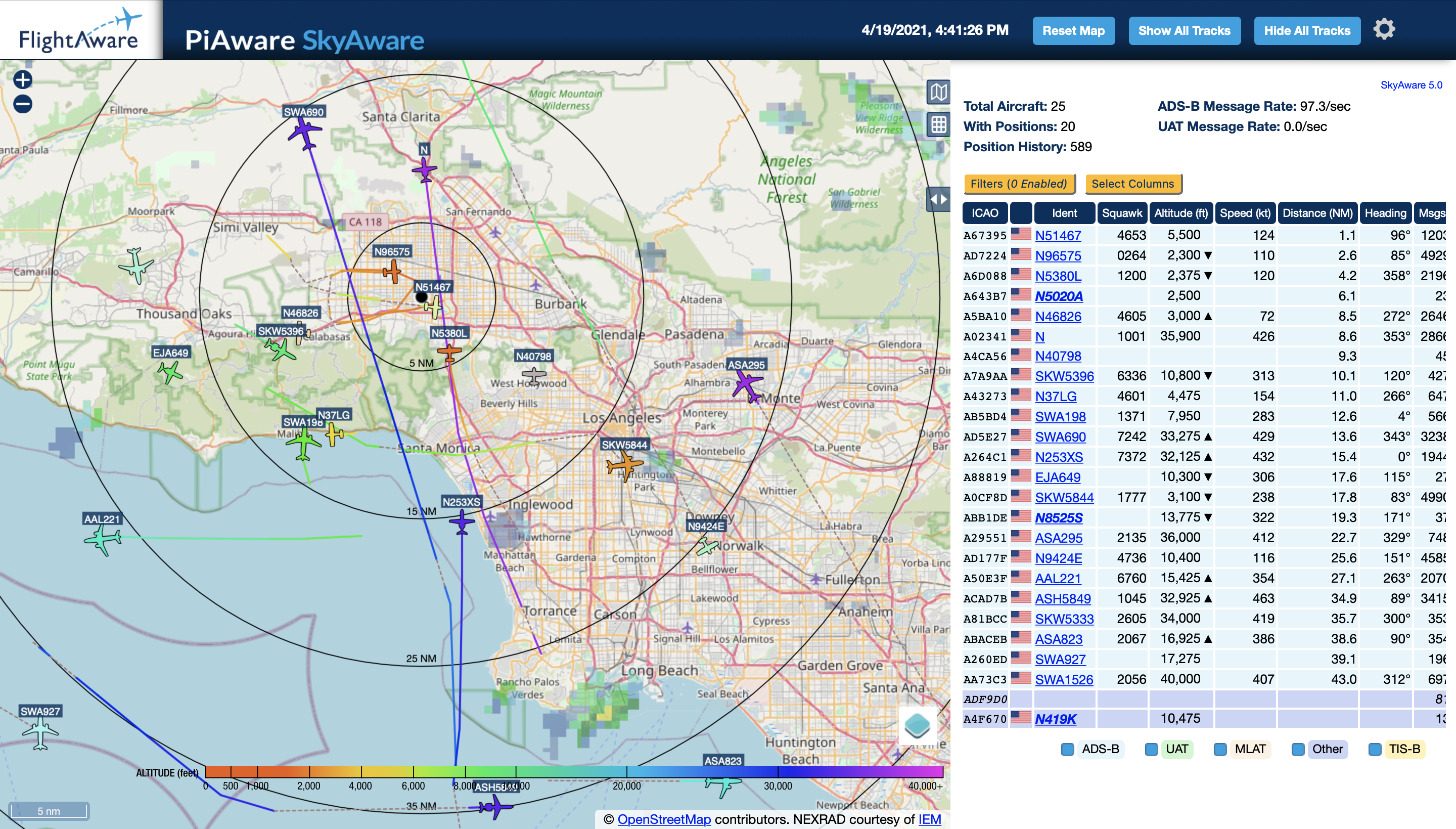Image resolution: width=1456 pixels, height=829 pixels.
Task: Click the Reset Map button
Action: [x=1073, y=31]
